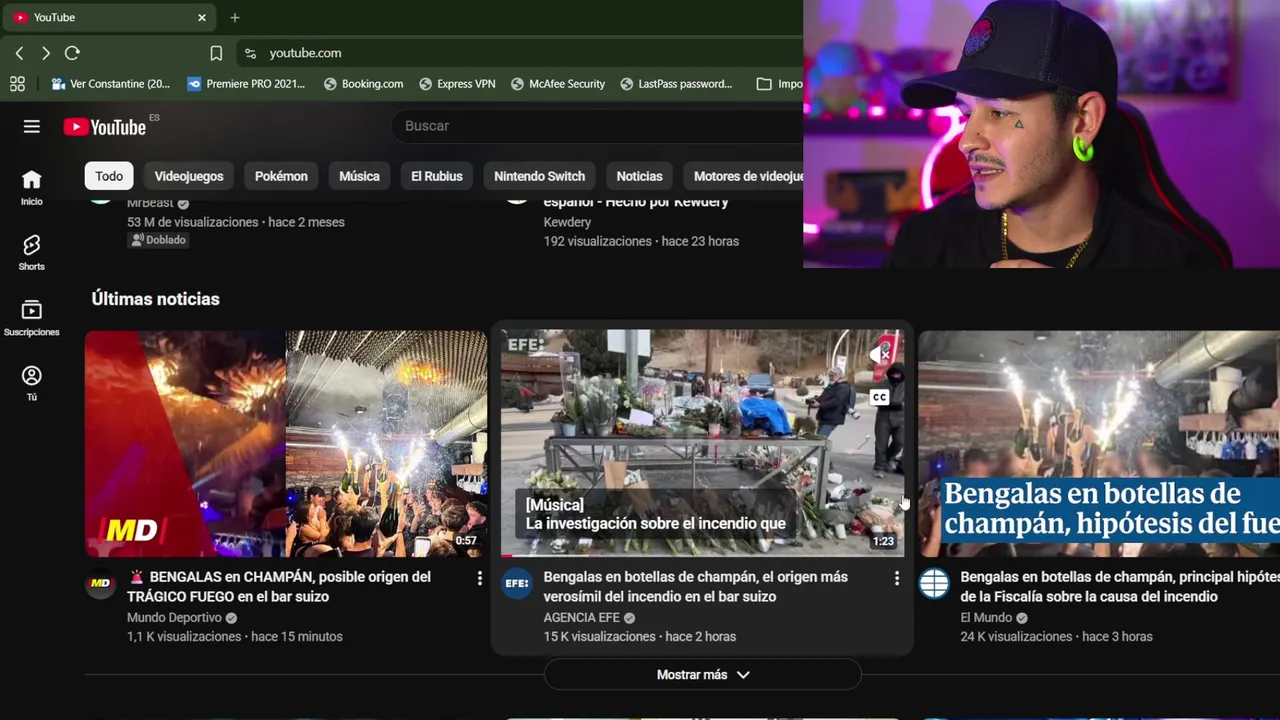
Task: Open El Mundo video title about Fiscalía
Action: 1120,587
